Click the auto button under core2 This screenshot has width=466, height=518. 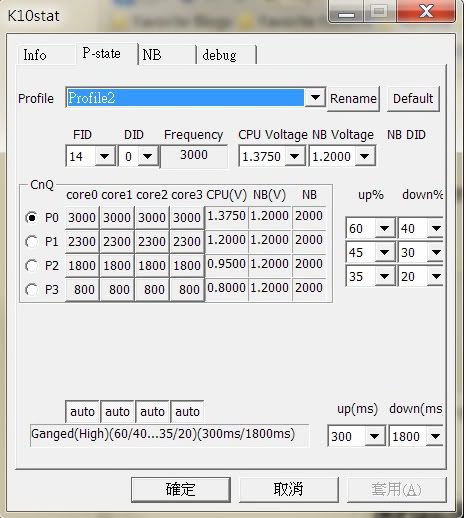pos(152,412)
